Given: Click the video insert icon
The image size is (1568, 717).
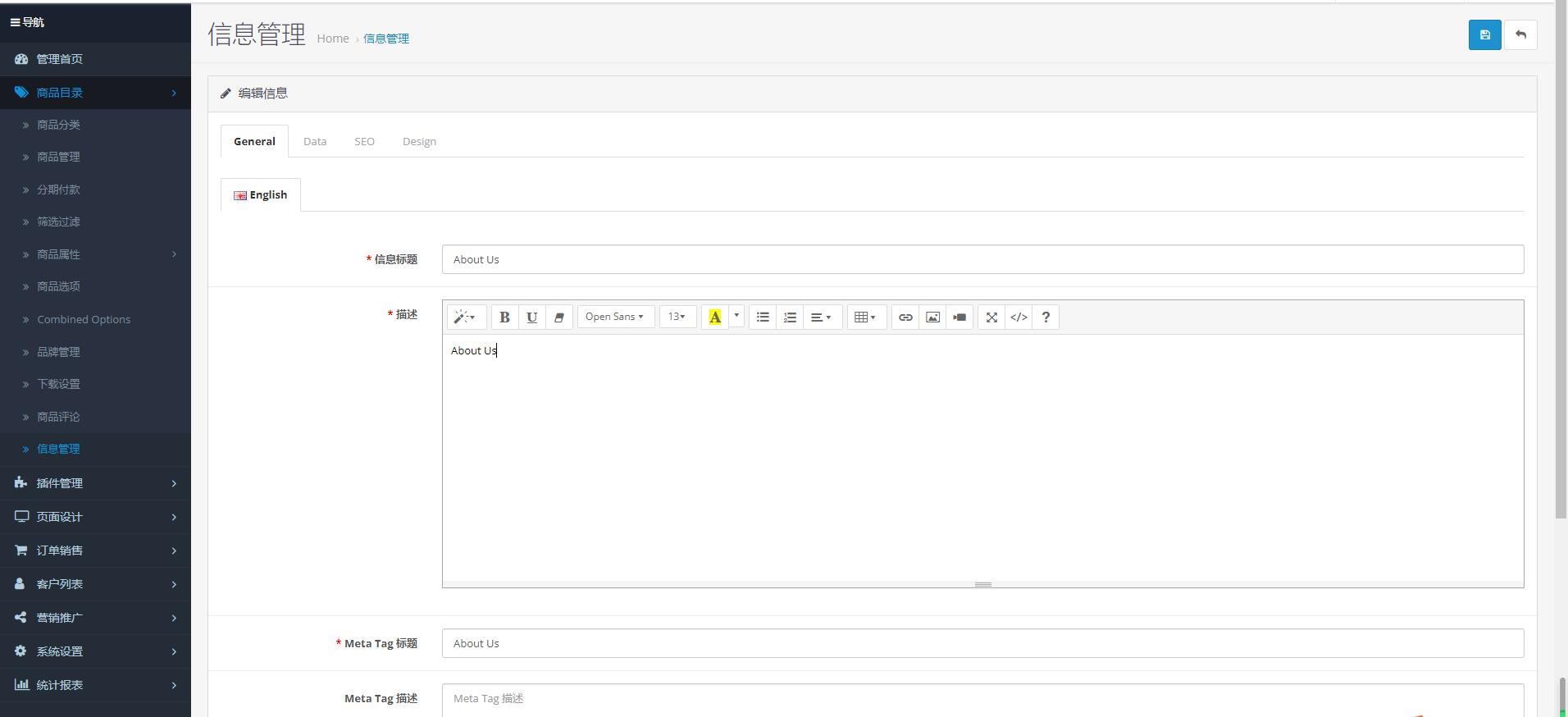Looking at the screenshot, I should [x=959, y=317].
